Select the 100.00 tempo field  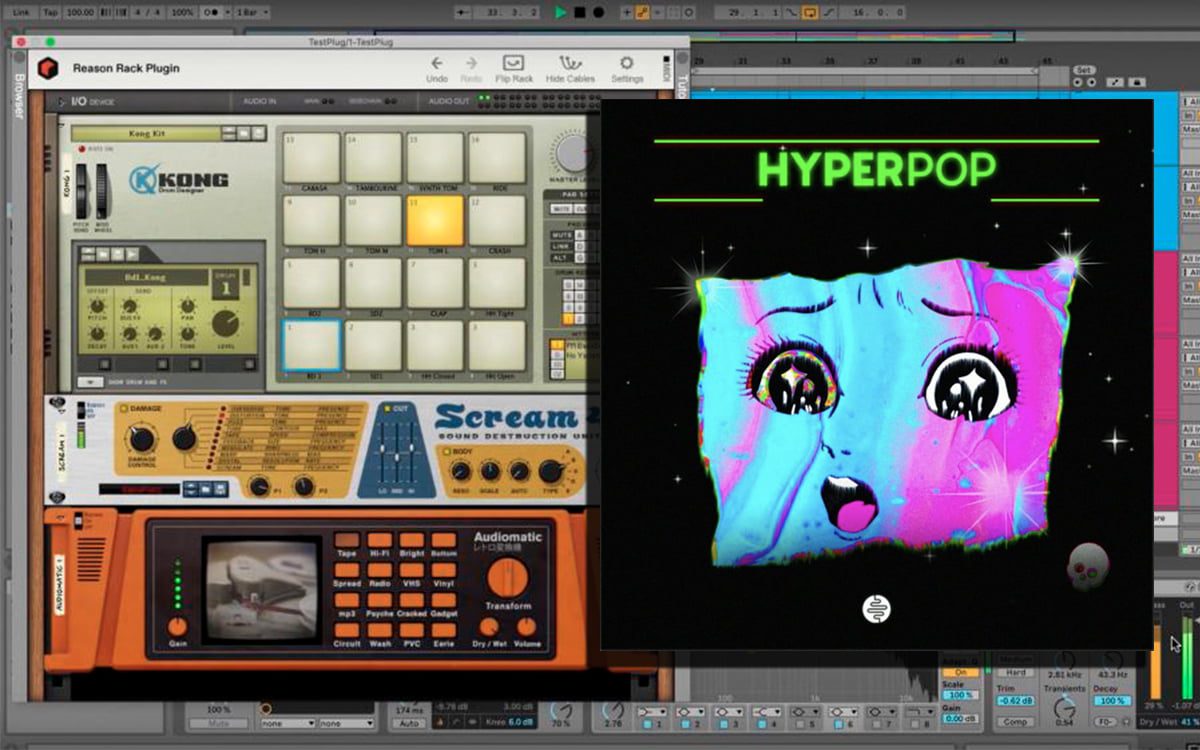tap(78, 12)
